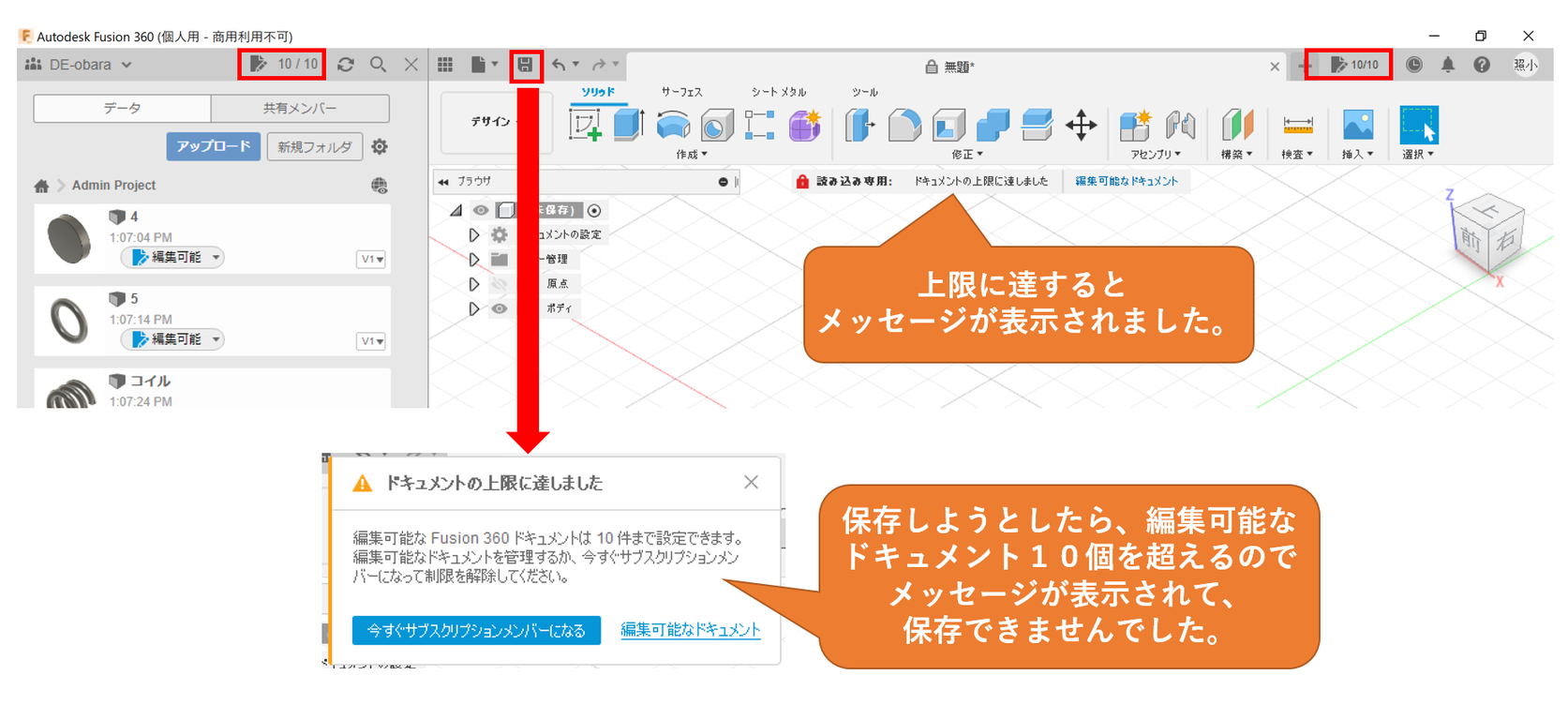The width and height of the screenshot is (1568, 720).
Task: Toggle the data panel grid icon
Action: click(x=445, y=65)
